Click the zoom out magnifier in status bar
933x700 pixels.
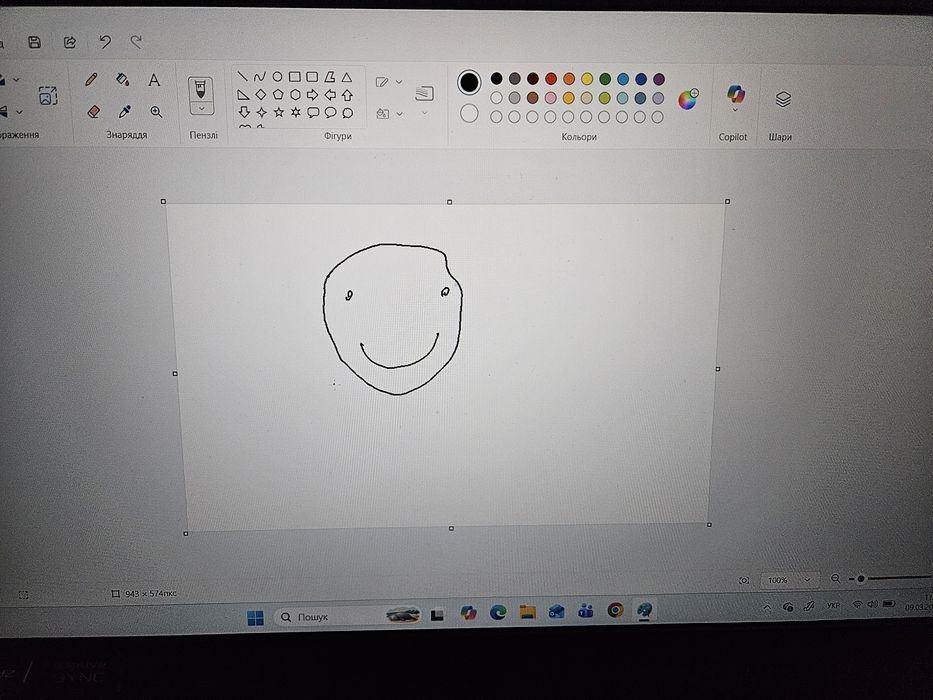(x=835, y=579)
